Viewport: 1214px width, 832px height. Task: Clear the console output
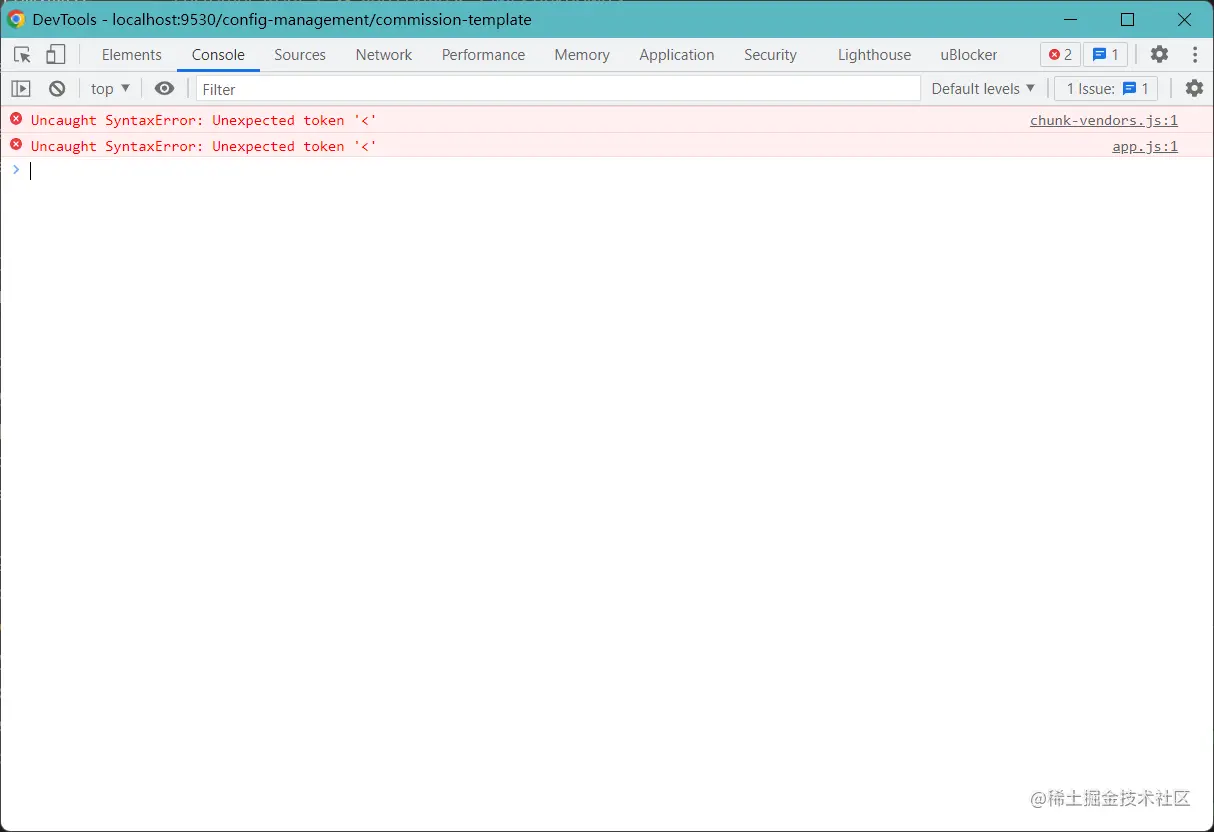57,88
